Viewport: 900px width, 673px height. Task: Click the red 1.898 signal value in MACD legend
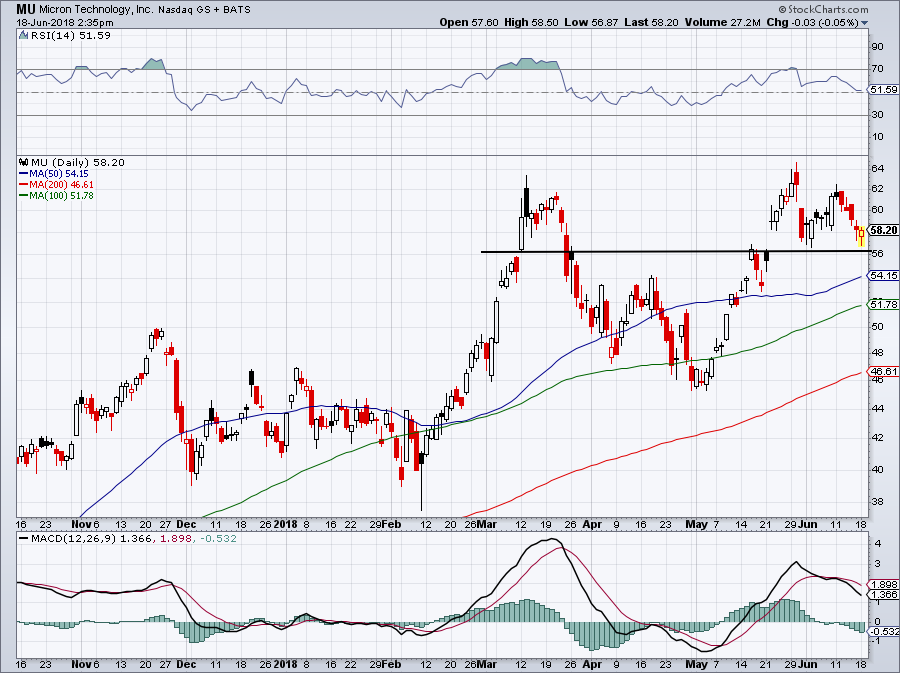click(174, 539)
